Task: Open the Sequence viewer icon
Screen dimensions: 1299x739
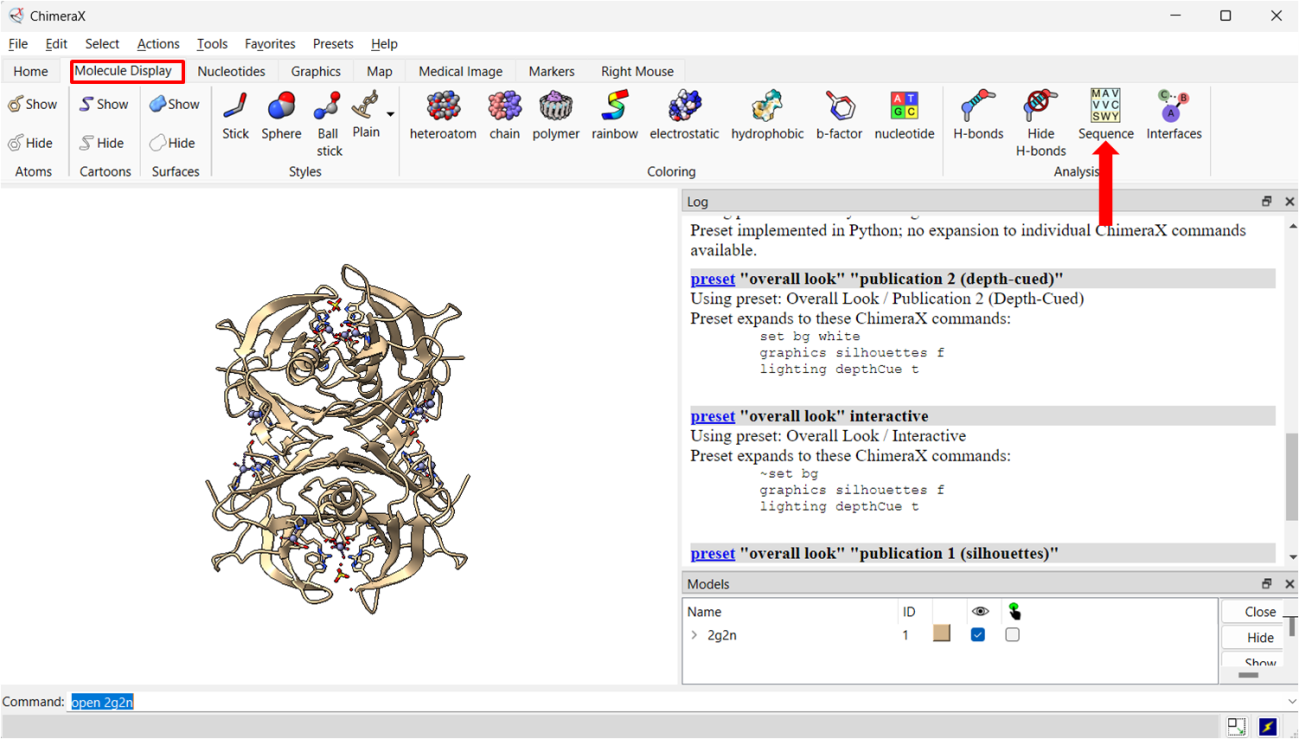Action: click(x=1106, y=116)
